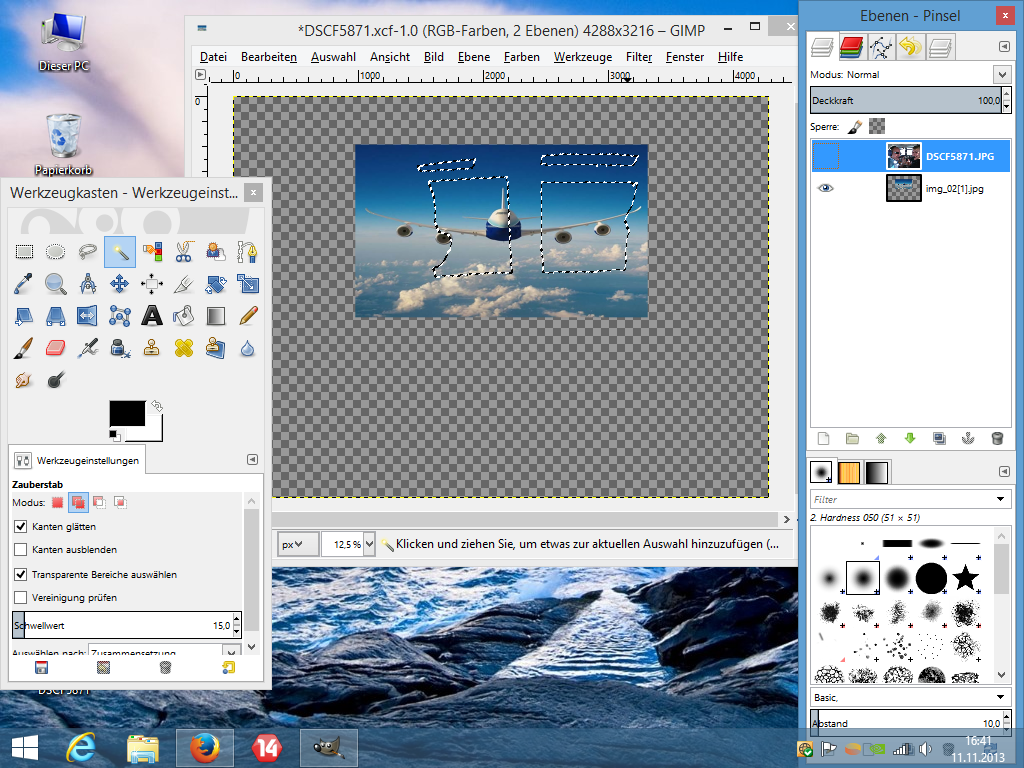Screen dimensions: 1024x768
Task: Open the Filter menu
Action: click(x=639, y=57)
